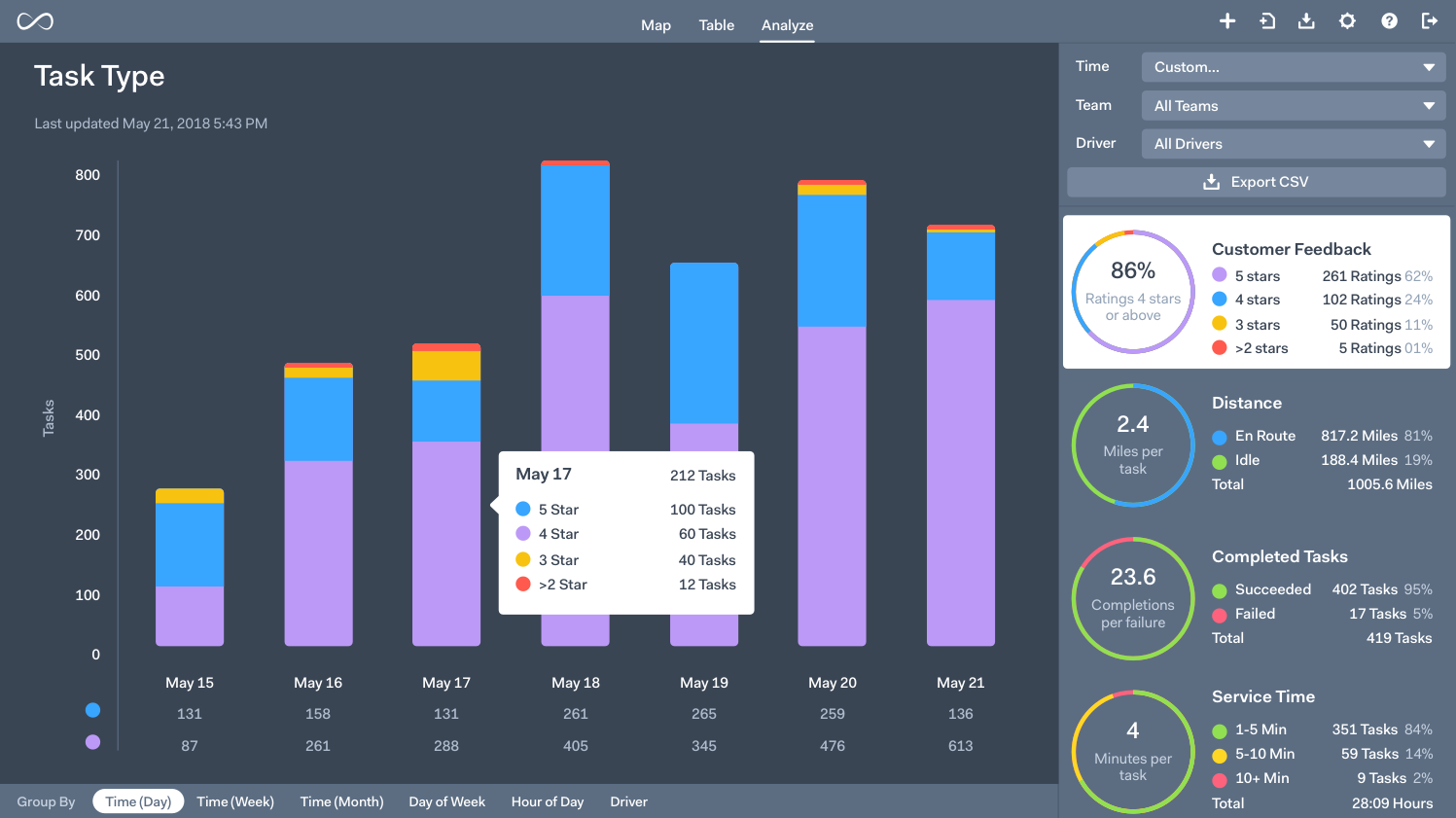Viewport: 1456px width, 818px height.
Task: Toggle the blue 4-star legend marker
Action: point(92,710)
